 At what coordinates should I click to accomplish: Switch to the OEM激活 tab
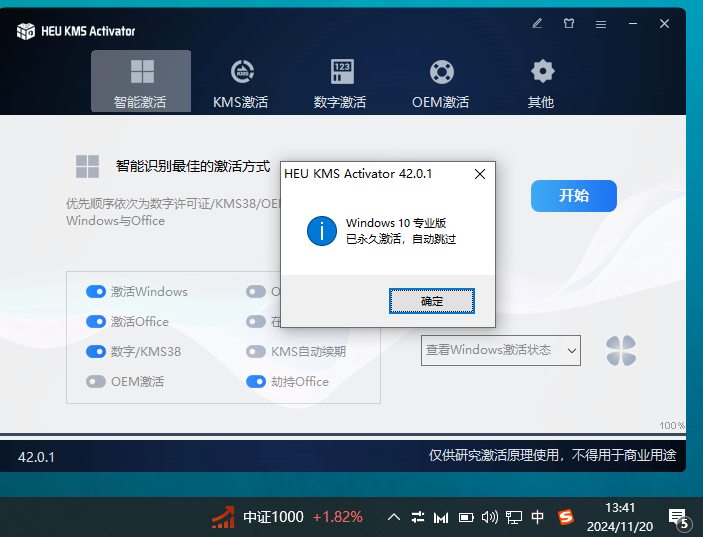pos(441,84)
